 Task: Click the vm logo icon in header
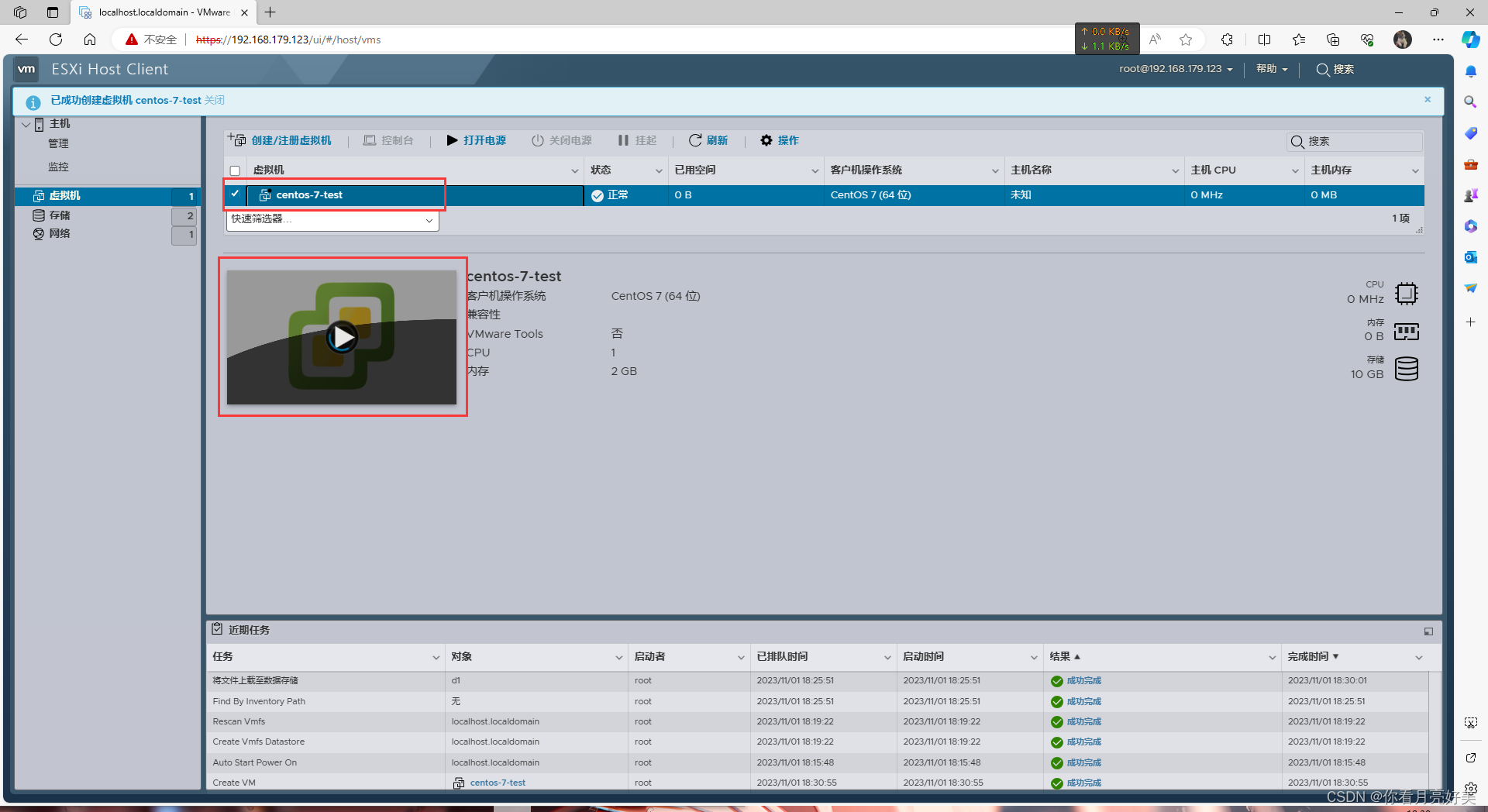(x=26, y=69)
